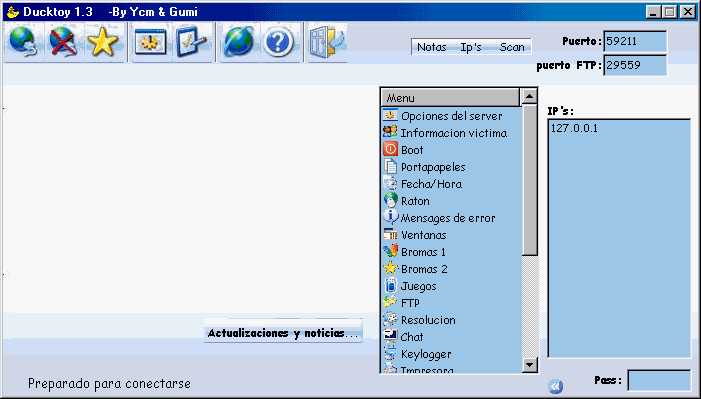This screenshot has height=399, width=701.
Task: Click the checklist with pen toolbar icon
Action: pos(192,42)
